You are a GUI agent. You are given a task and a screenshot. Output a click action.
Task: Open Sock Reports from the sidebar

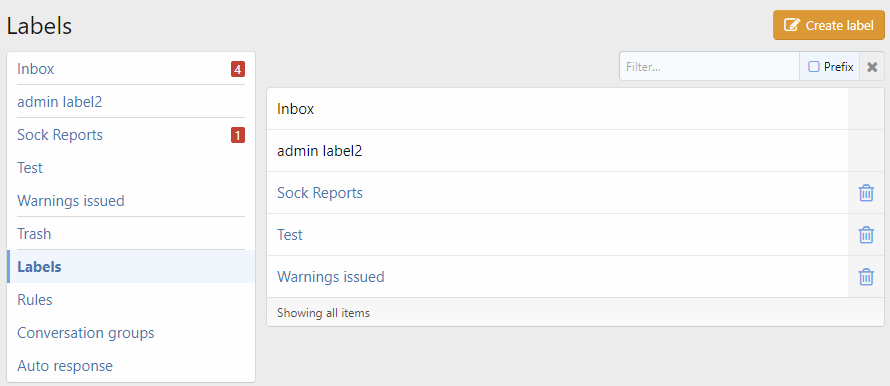[x=60, y=135]
